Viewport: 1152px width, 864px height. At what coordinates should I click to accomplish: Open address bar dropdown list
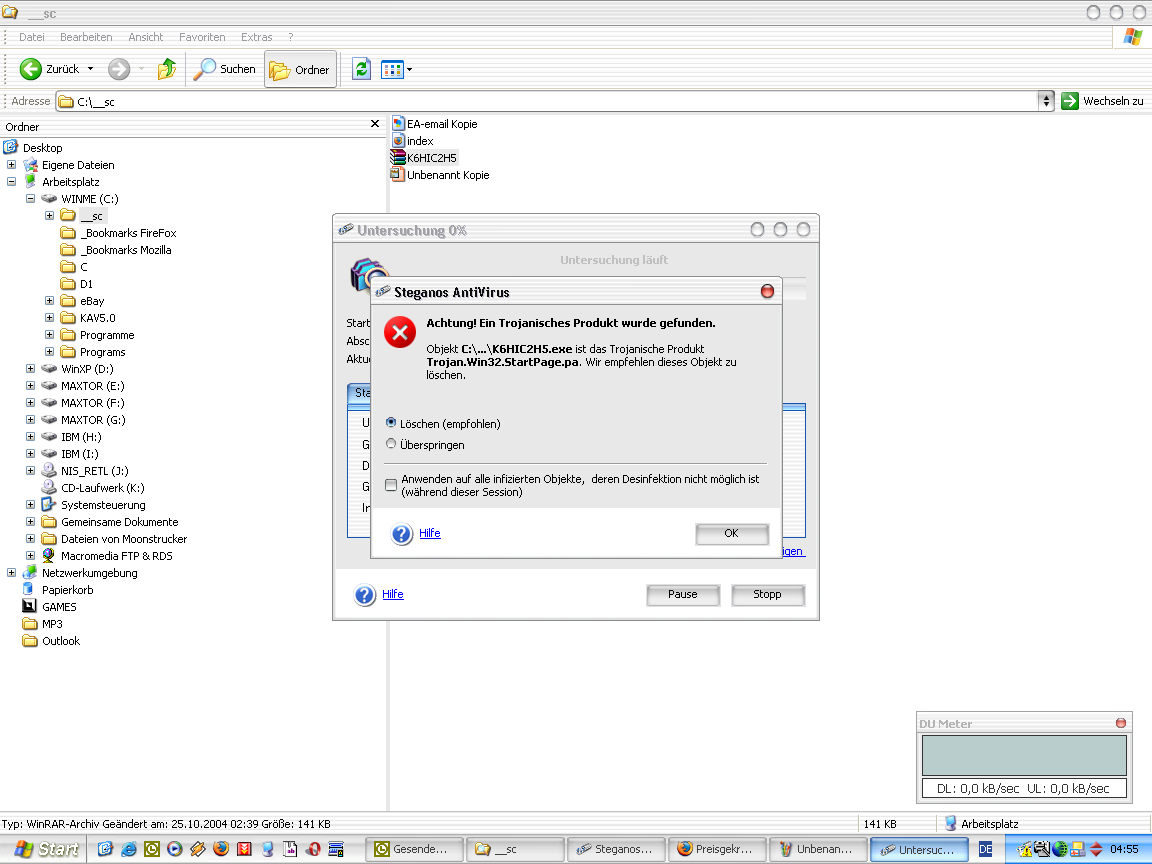(1046, 101)
